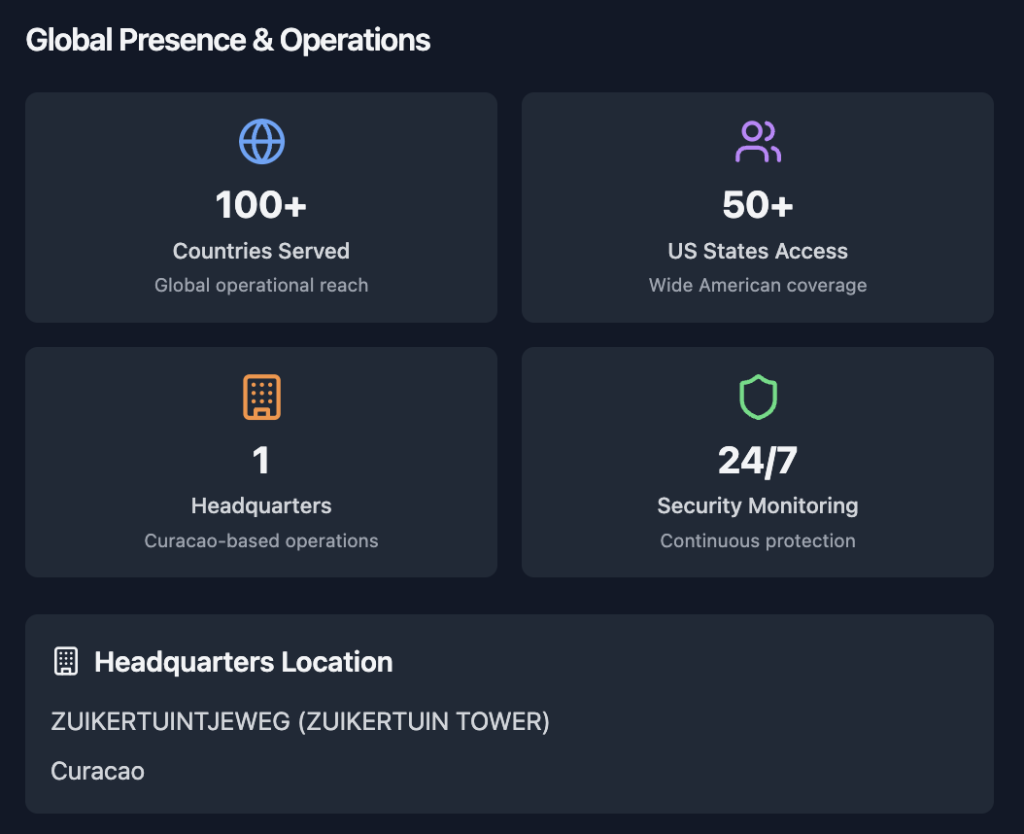1024x834 pixels.
Task: Click the blue globe icon
Action: pyautogui.click(x=261, y=142)
